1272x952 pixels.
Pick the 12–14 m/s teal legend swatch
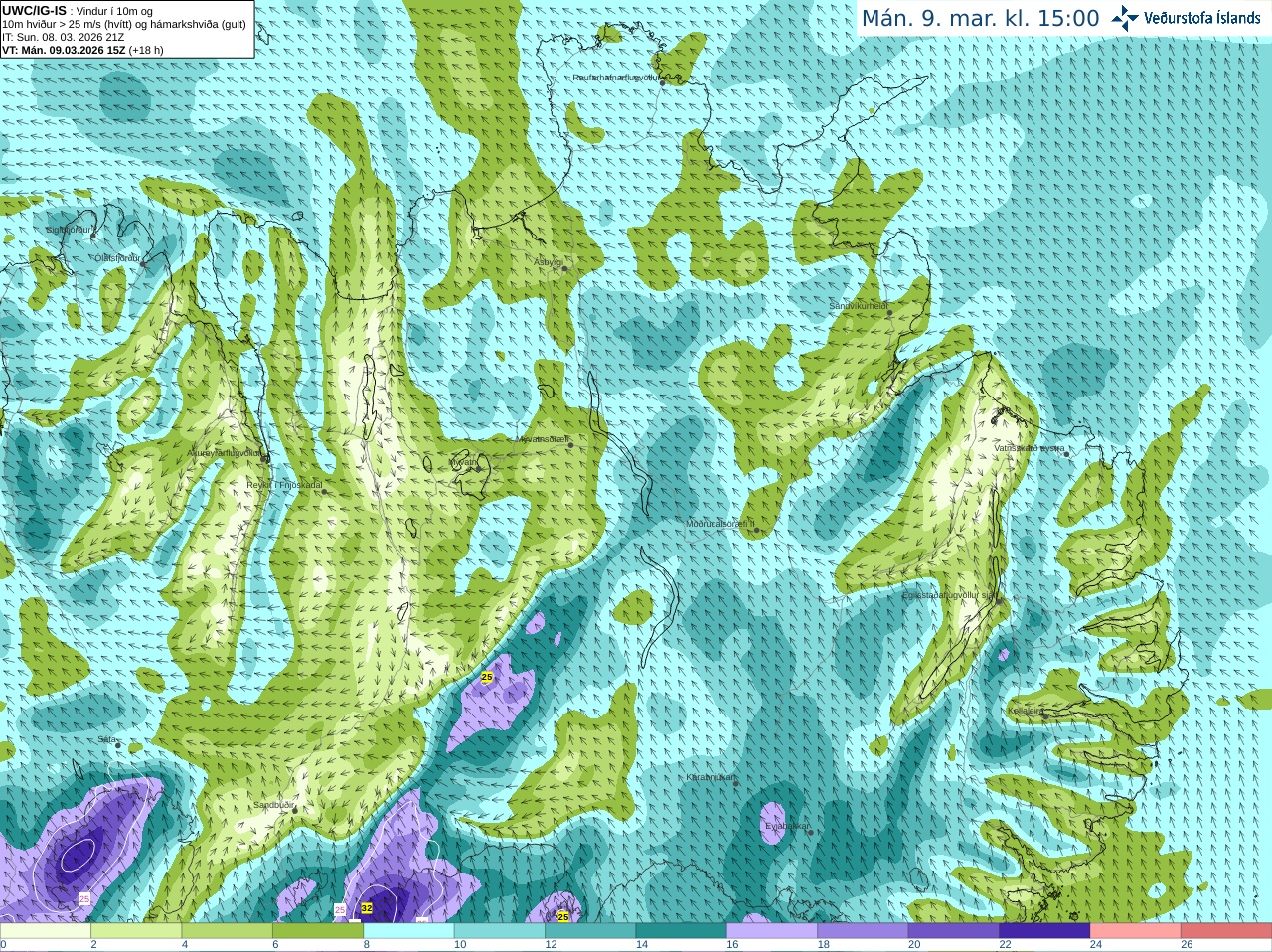pos(590,931)
